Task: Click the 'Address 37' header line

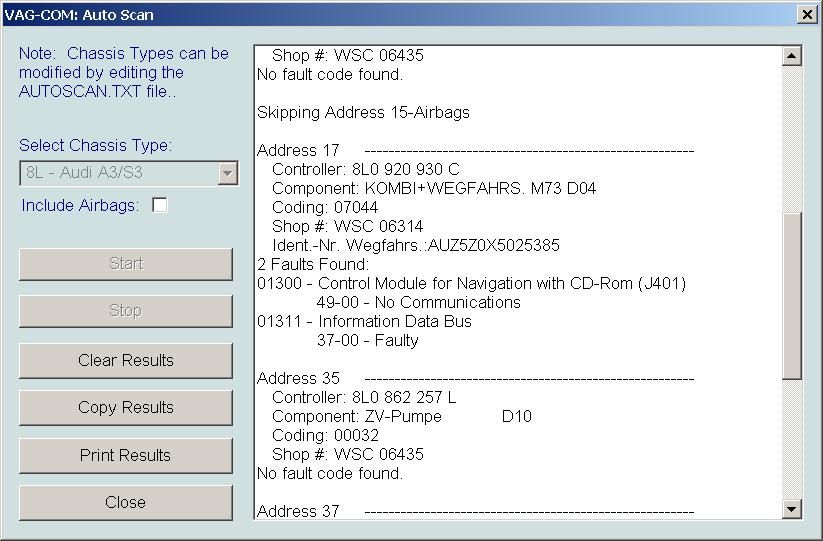Action: tap(476, 511)
